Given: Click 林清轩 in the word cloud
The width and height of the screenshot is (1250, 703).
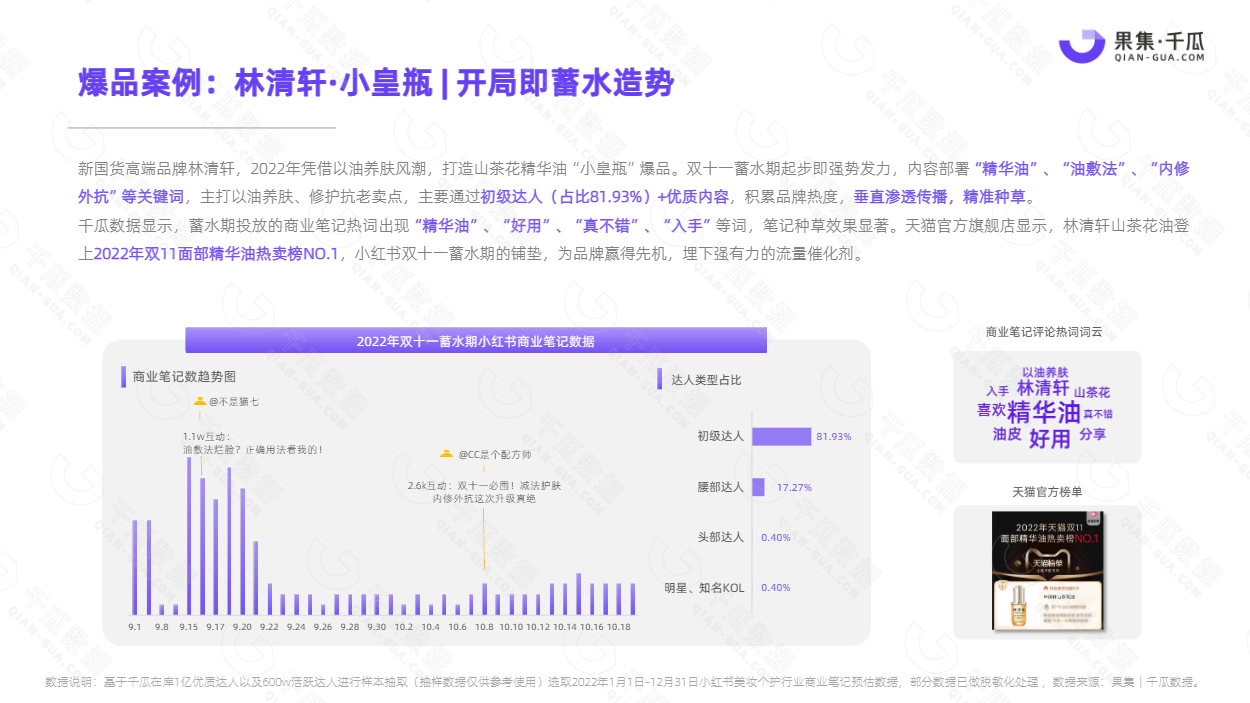Looking at the screenshot, I should coord(1043,388).
